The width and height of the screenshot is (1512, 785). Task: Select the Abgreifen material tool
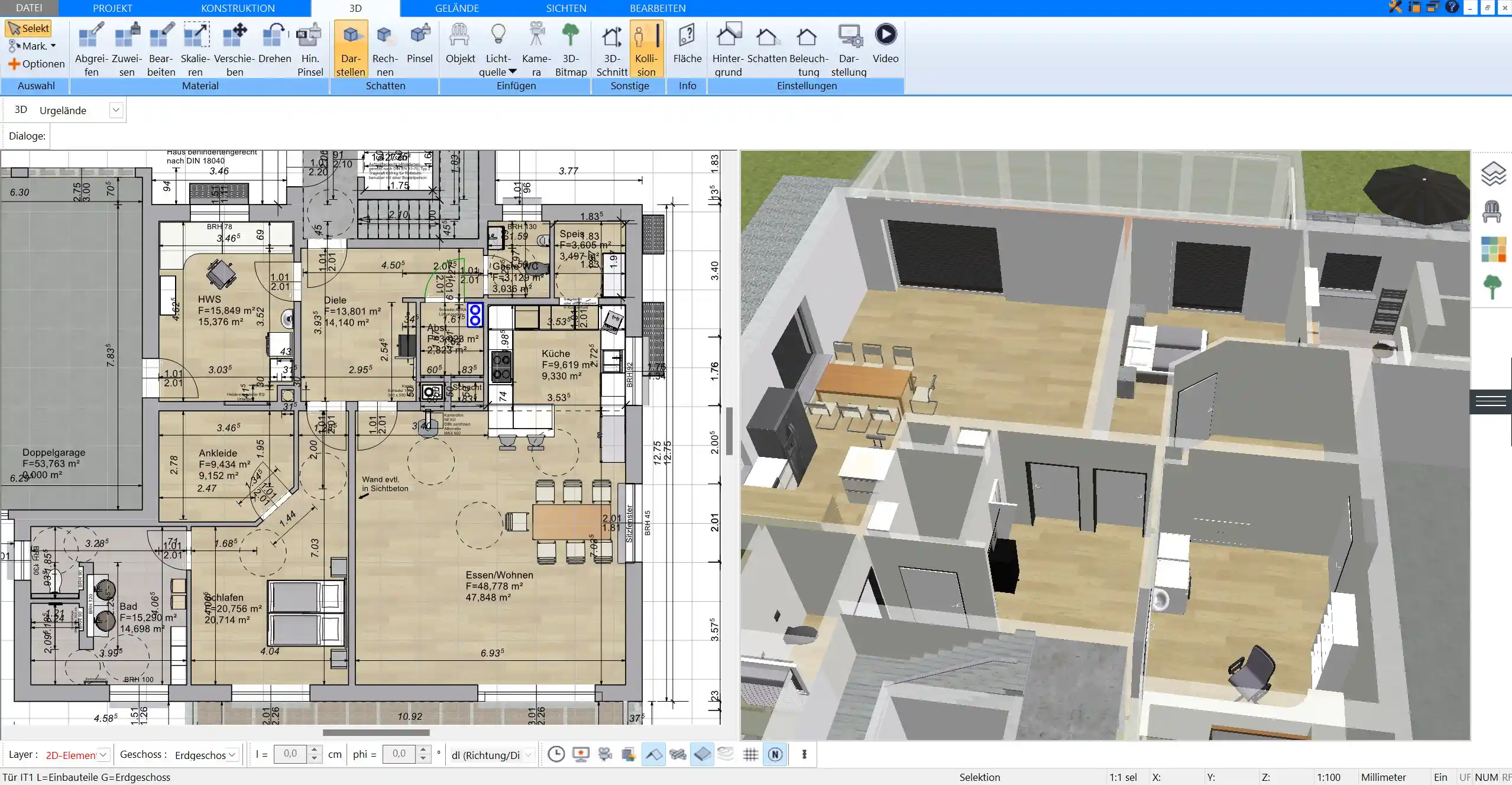click(x=91, y=49)
